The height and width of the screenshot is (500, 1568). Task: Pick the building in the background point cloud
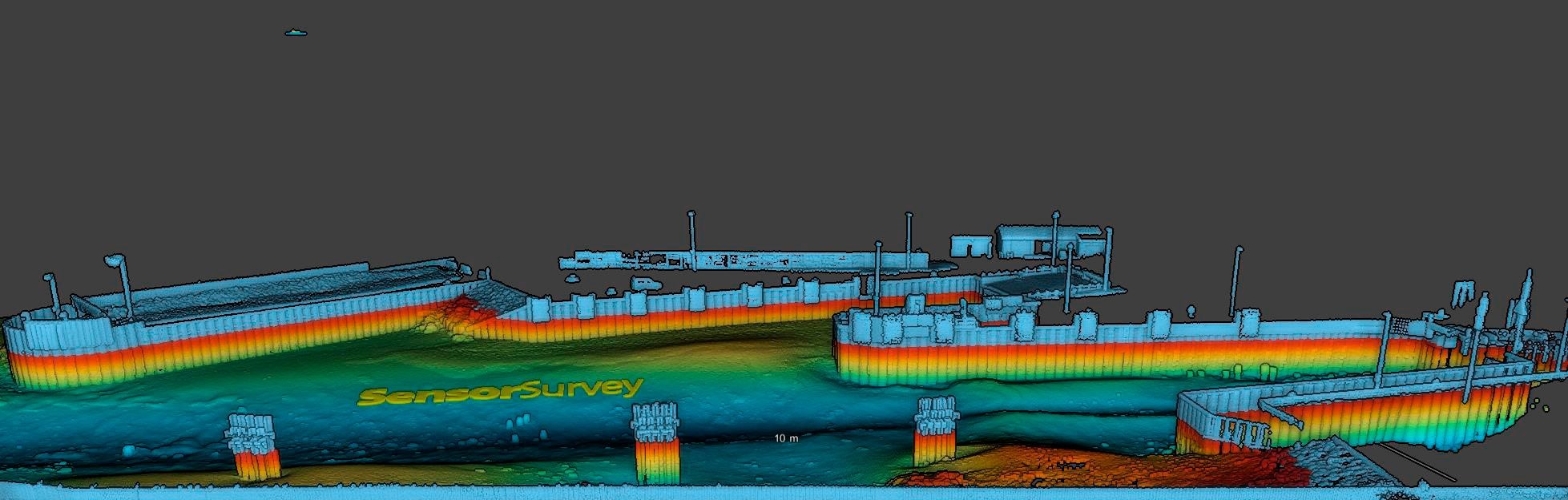point(1050,241)
